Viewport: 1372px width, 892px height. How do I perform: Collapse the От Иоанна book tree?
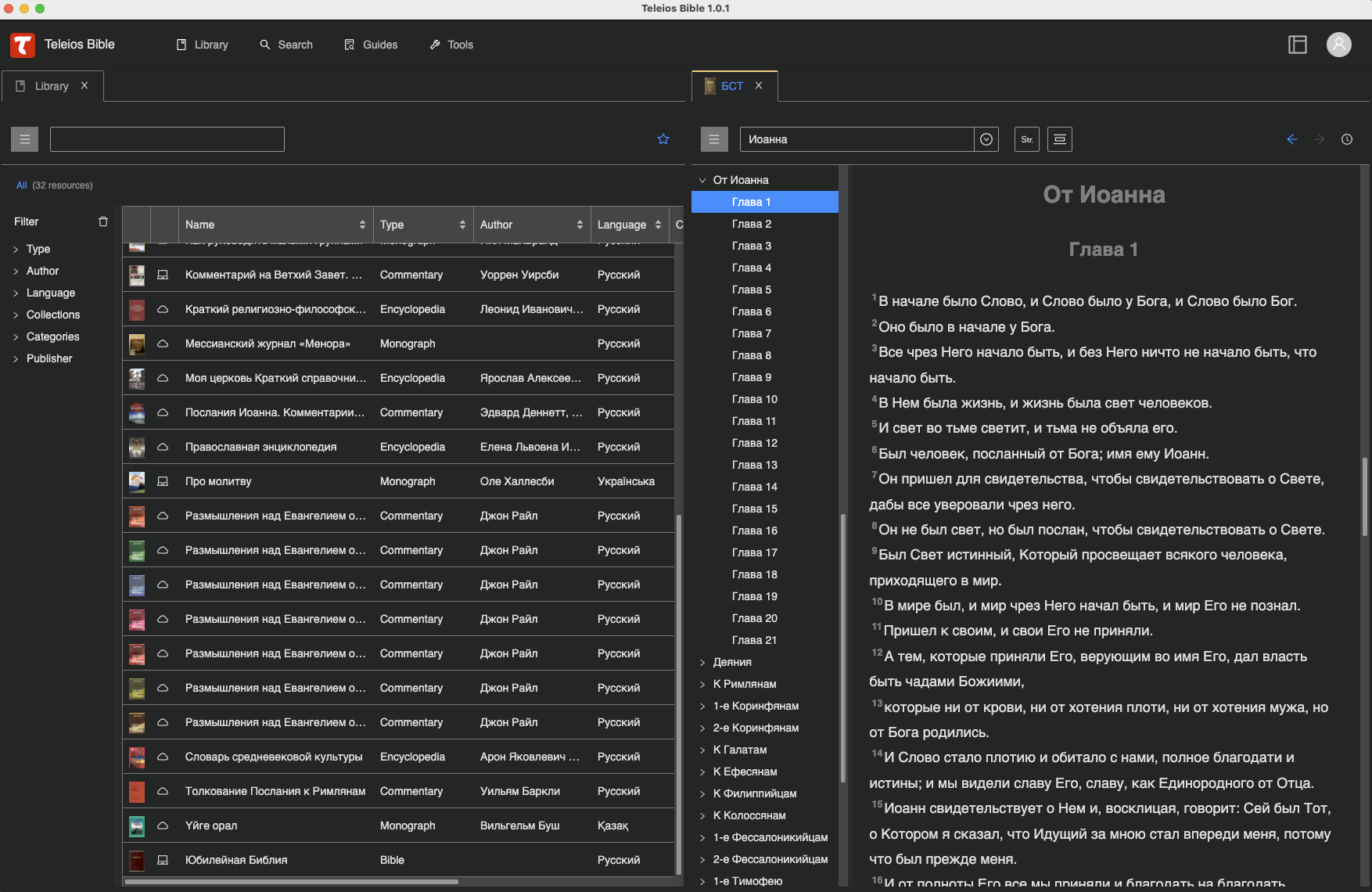(702, 180)
